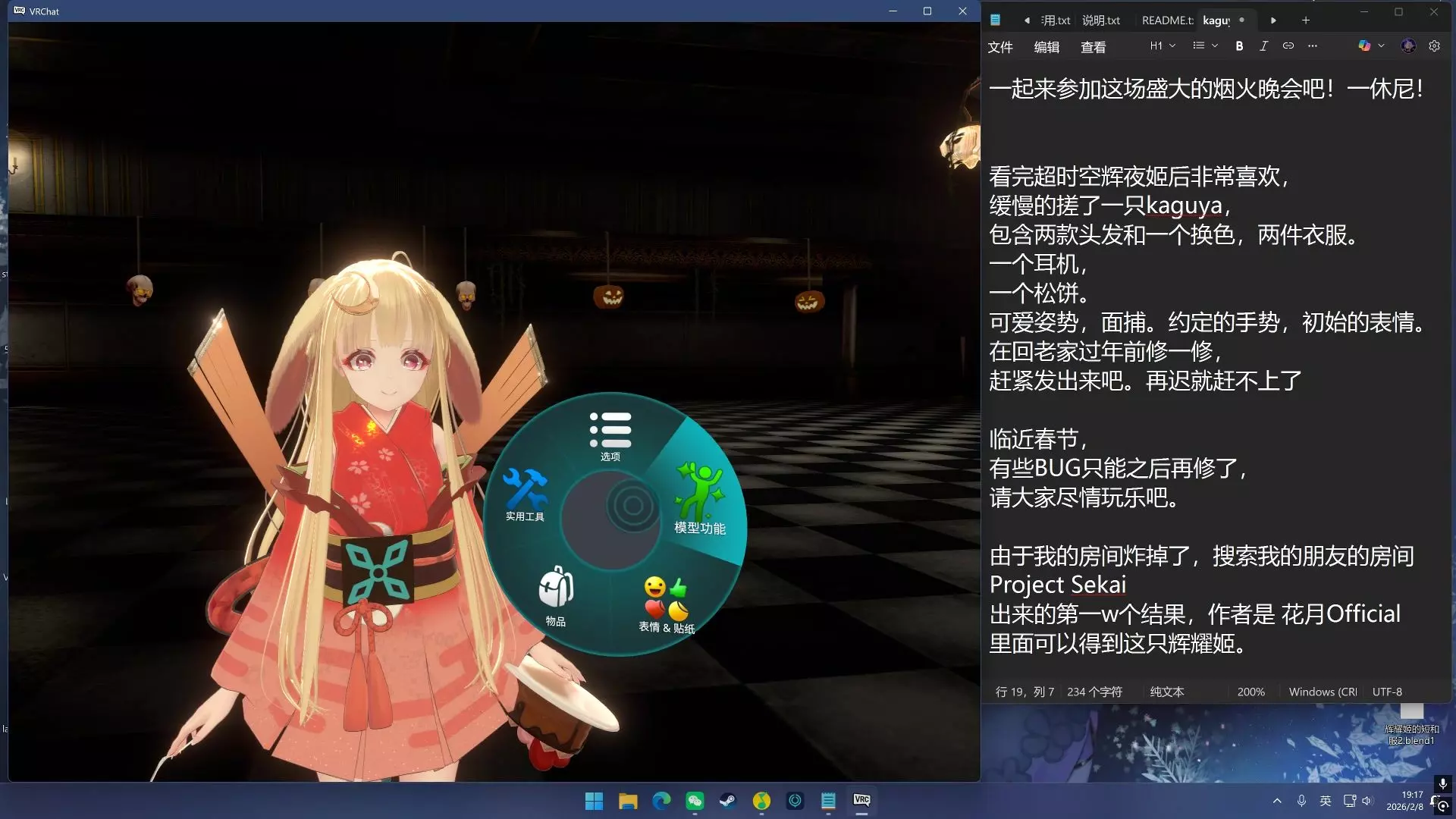Switch the 英 input method indicator

pyautogui.click(x=1326, y=801)
